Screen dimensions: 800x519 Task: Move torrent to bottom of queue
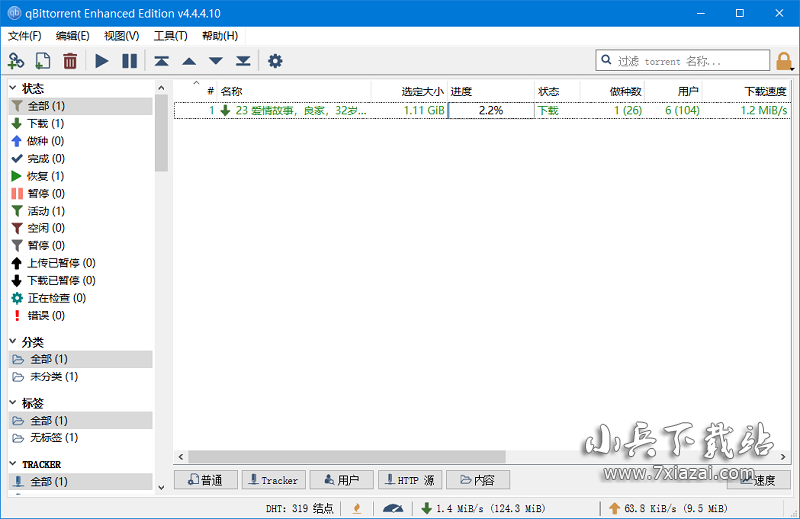point(243,61)
